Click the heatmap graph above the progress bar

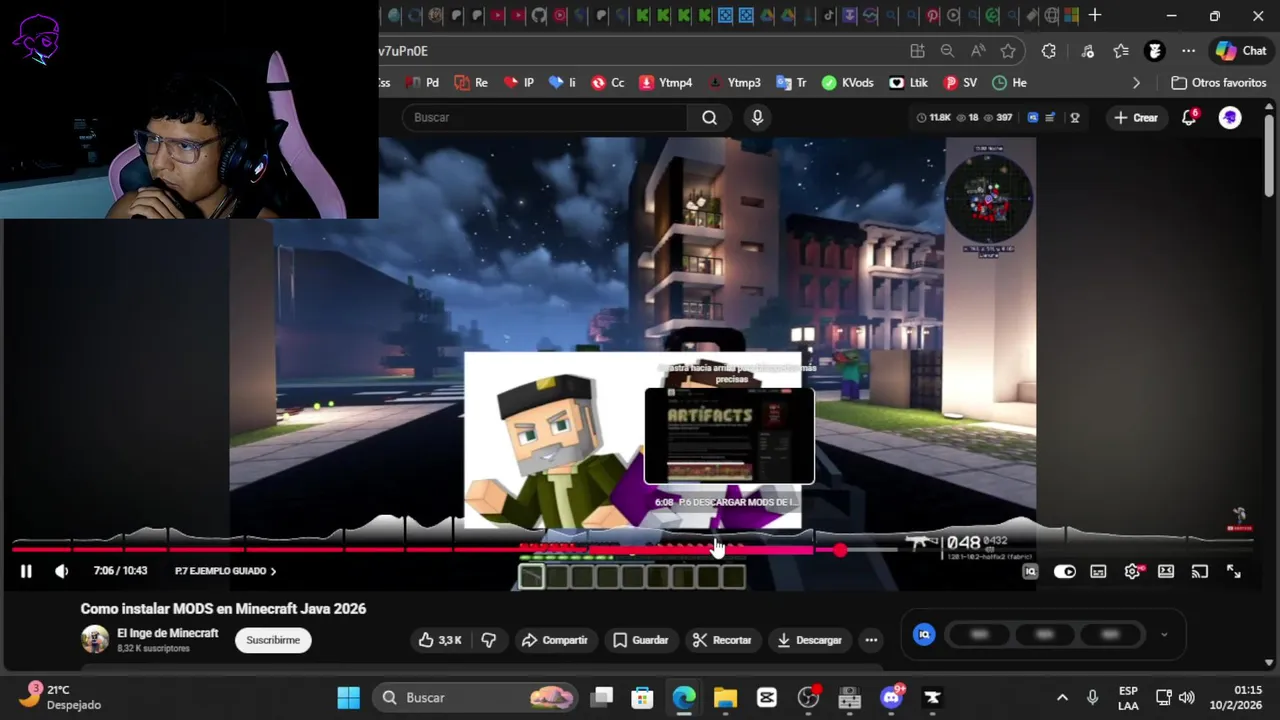[632, 532]
